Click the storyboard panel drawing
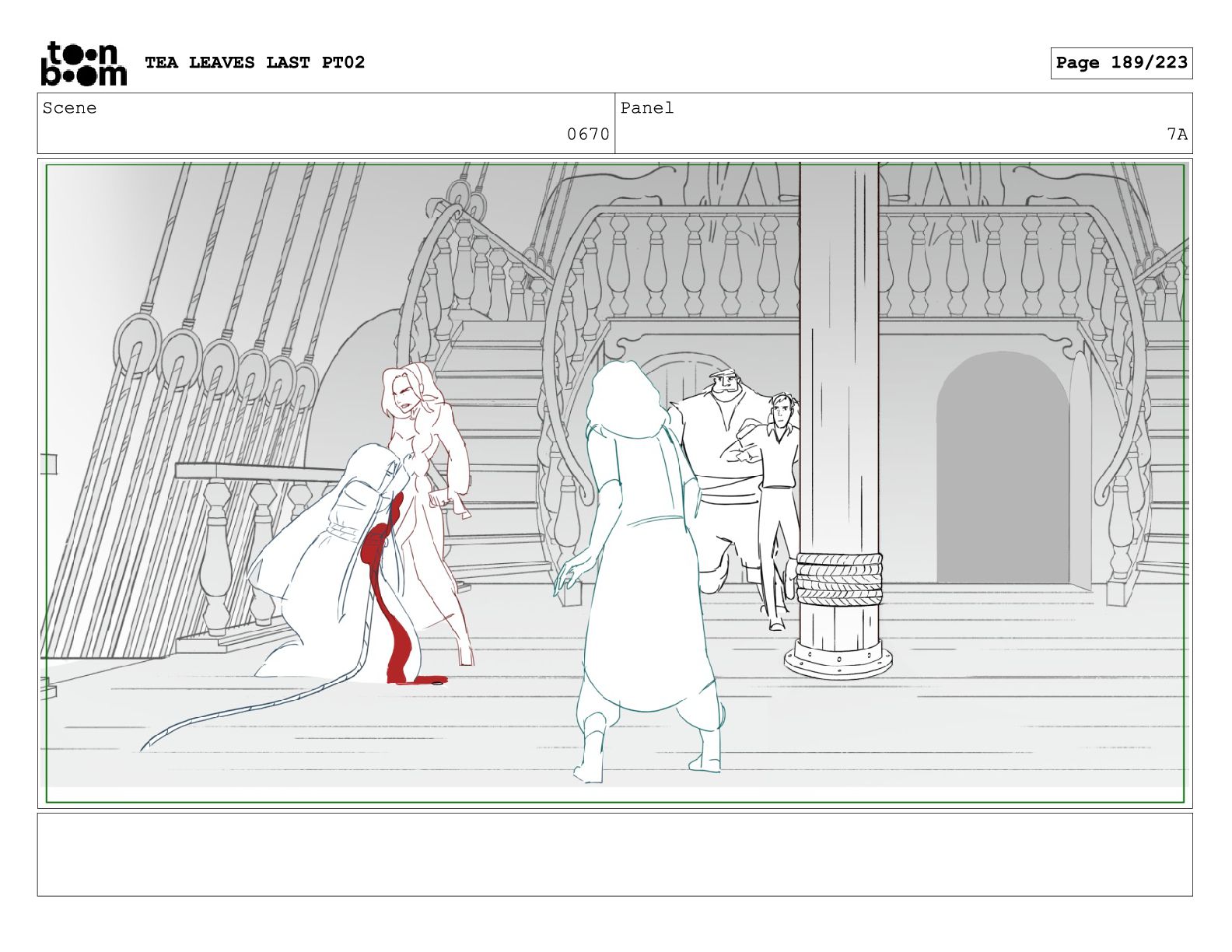The width and height of the screenshot is (1232, 952). (x=614, y=483)
